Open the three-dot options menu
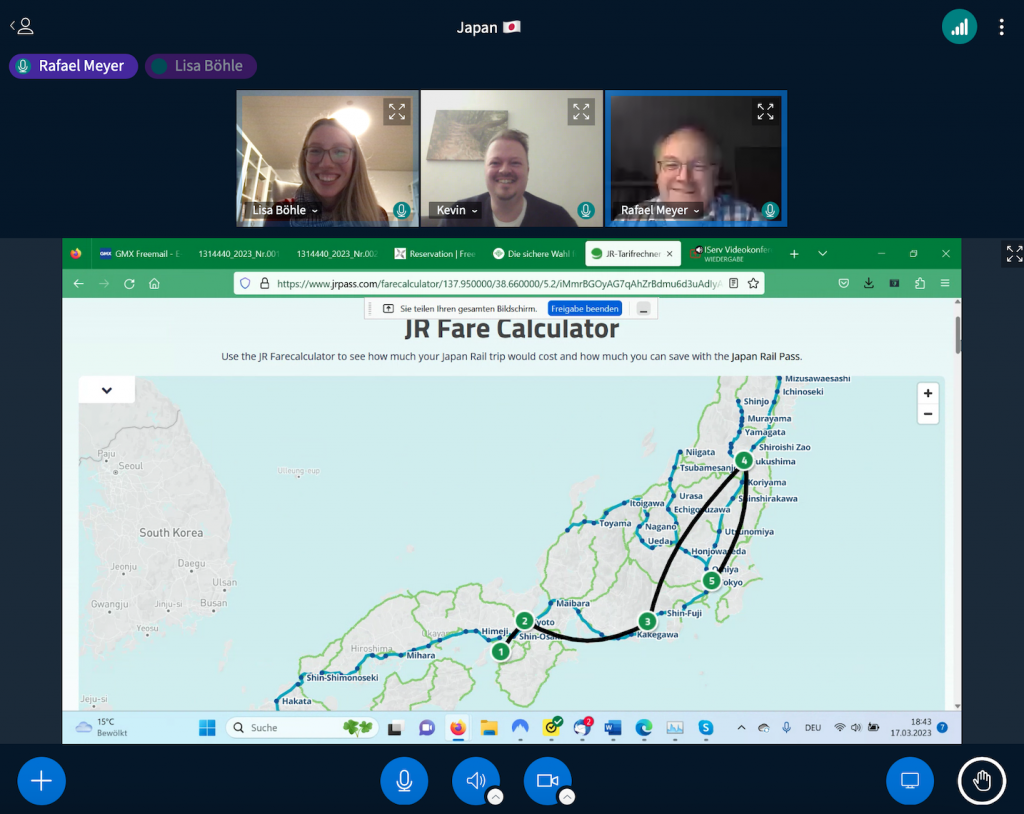This screenshot has width=1024, height=814. click(x=1001, y=27)
